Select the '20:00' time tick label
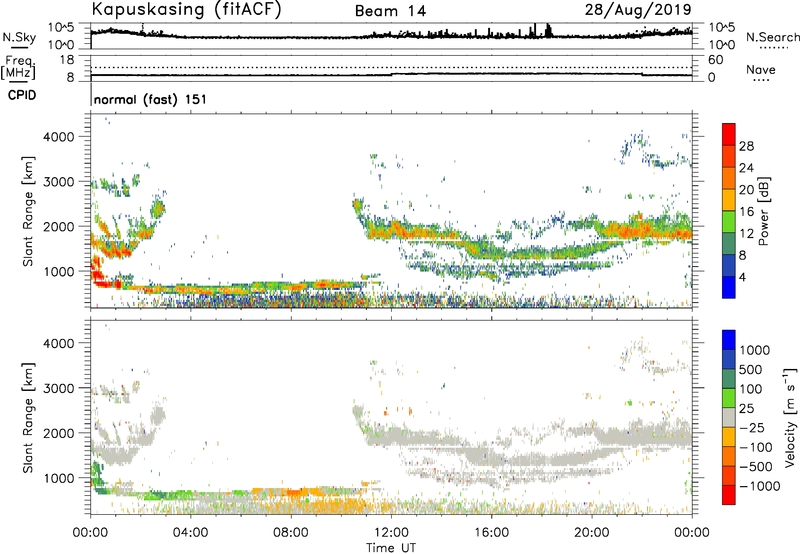This screenshot has height=554, width=800. (x=591, y=533)
